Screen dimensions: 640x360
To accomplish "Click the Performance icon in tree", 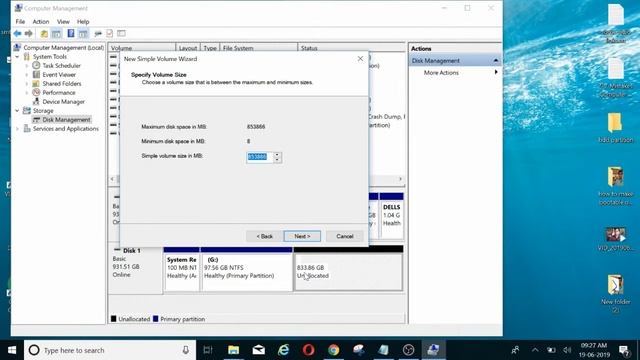I will (36, 92).
